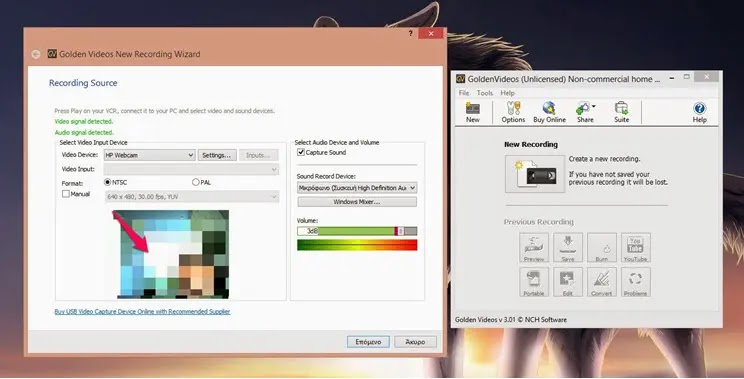Click the audio level meter bar

click(357, 245)
